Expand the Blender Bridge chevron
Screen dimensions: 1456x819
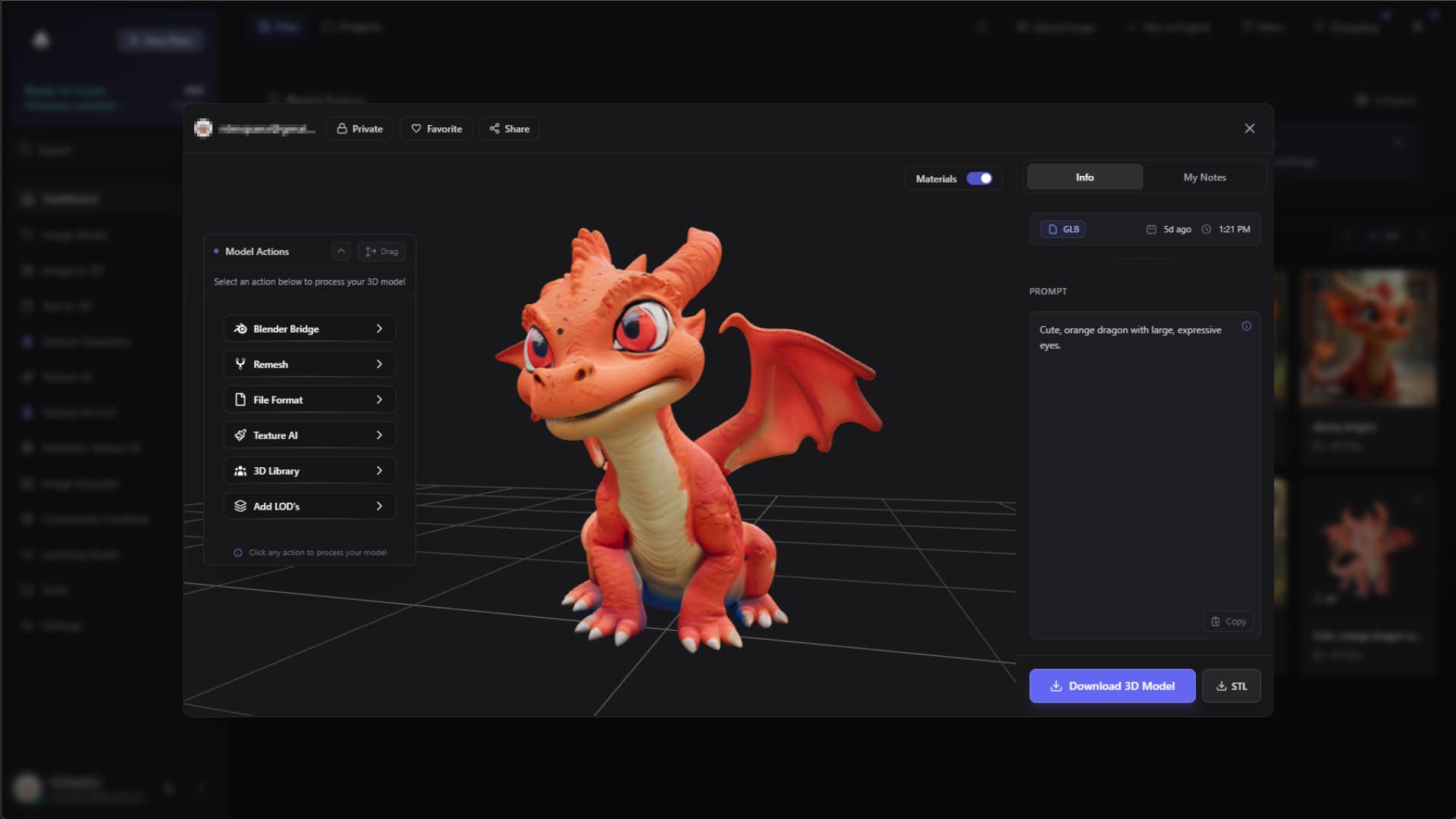coord(379,328)
